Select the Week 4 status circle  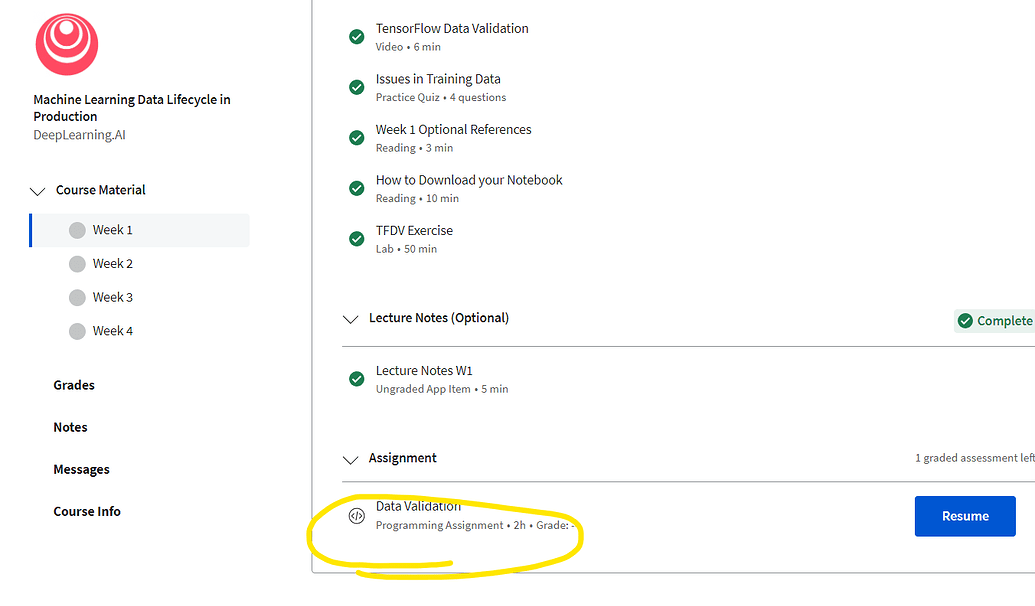pyautogui.click(x=77, y=331)
